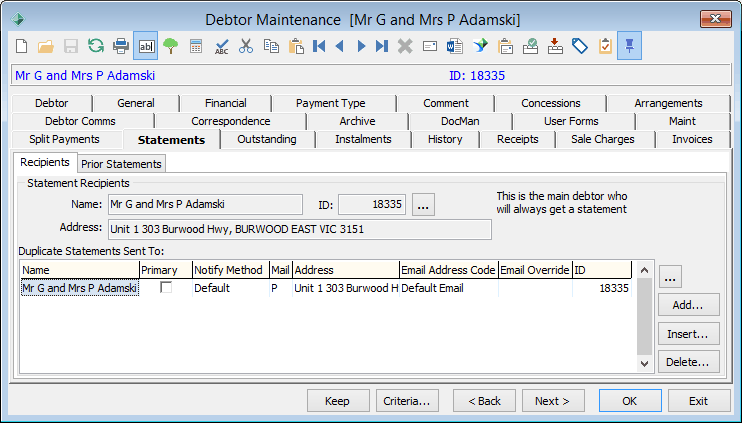Go to previous record arrow icon

[x=339, y=46]
